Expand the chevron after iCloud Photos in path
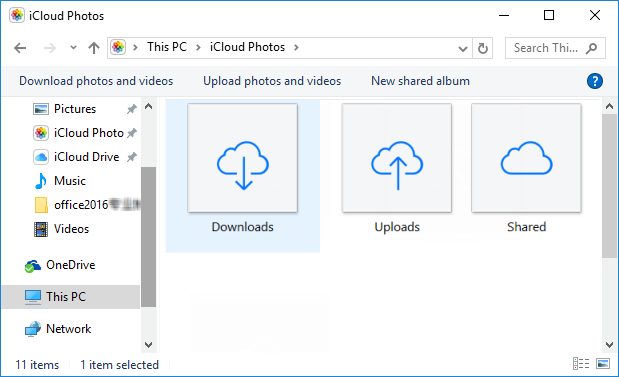619x377 pixels. click(x=296, y=48)
